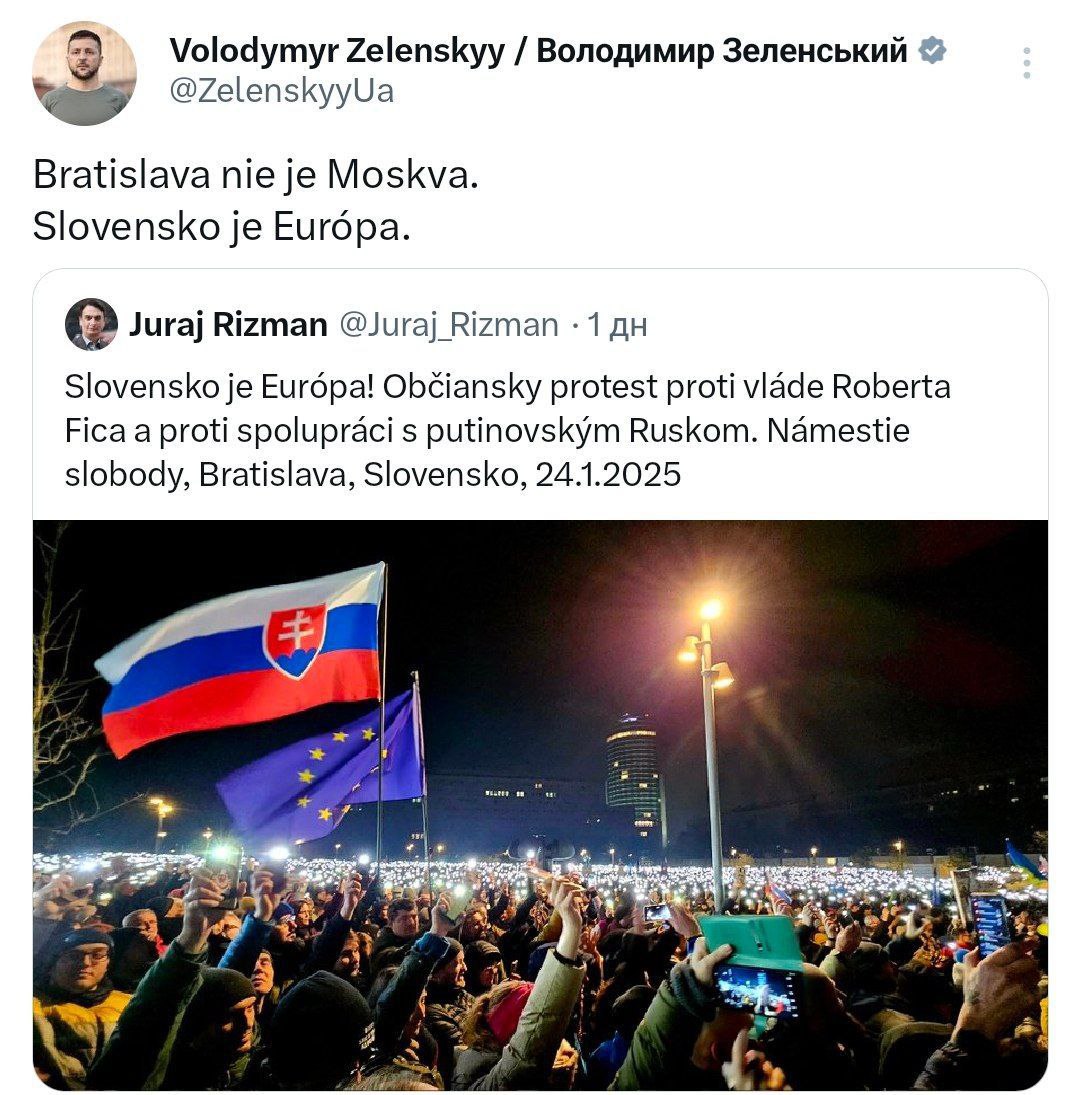Click the Cyrillic name Володимир Зеленський
Screen dimensions: 1080x1095
pos(722,50)
